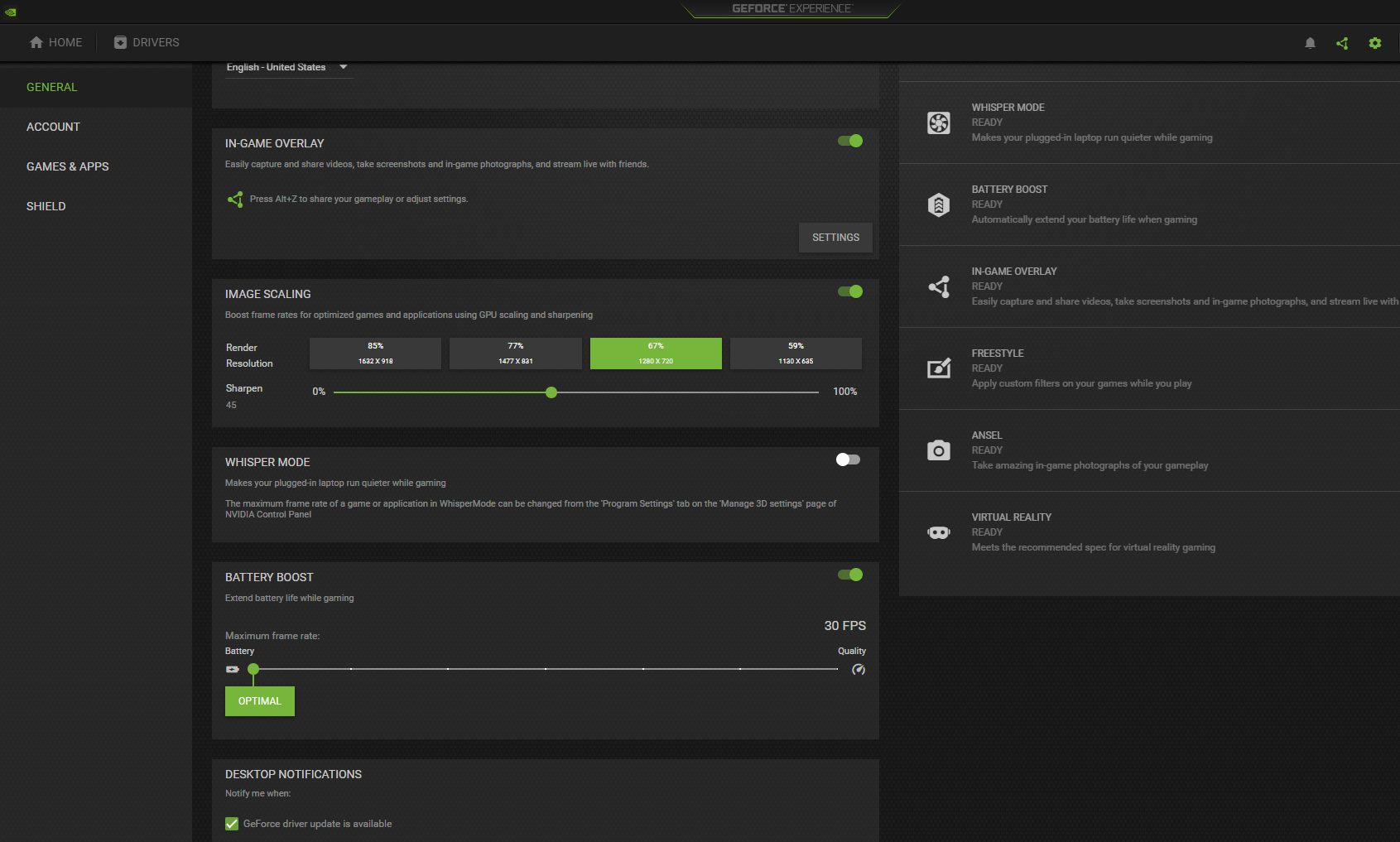Open the share icon in top bar

pyautogui.click(x=1342, y=43)
